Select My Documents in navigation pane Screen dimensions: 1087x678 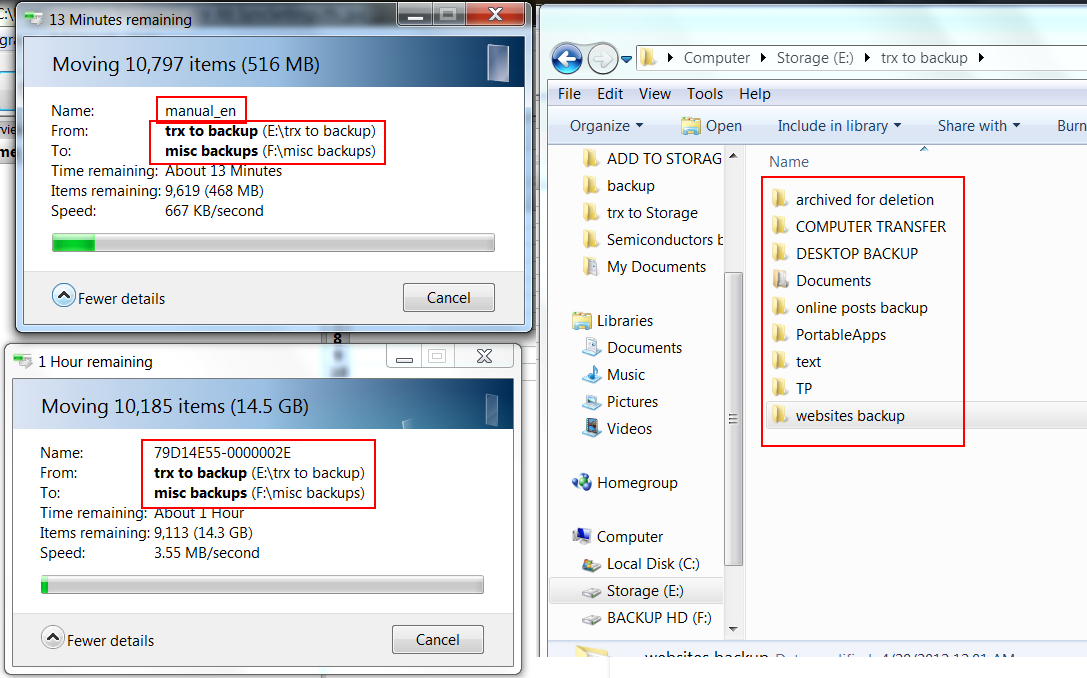click(645, 267)
